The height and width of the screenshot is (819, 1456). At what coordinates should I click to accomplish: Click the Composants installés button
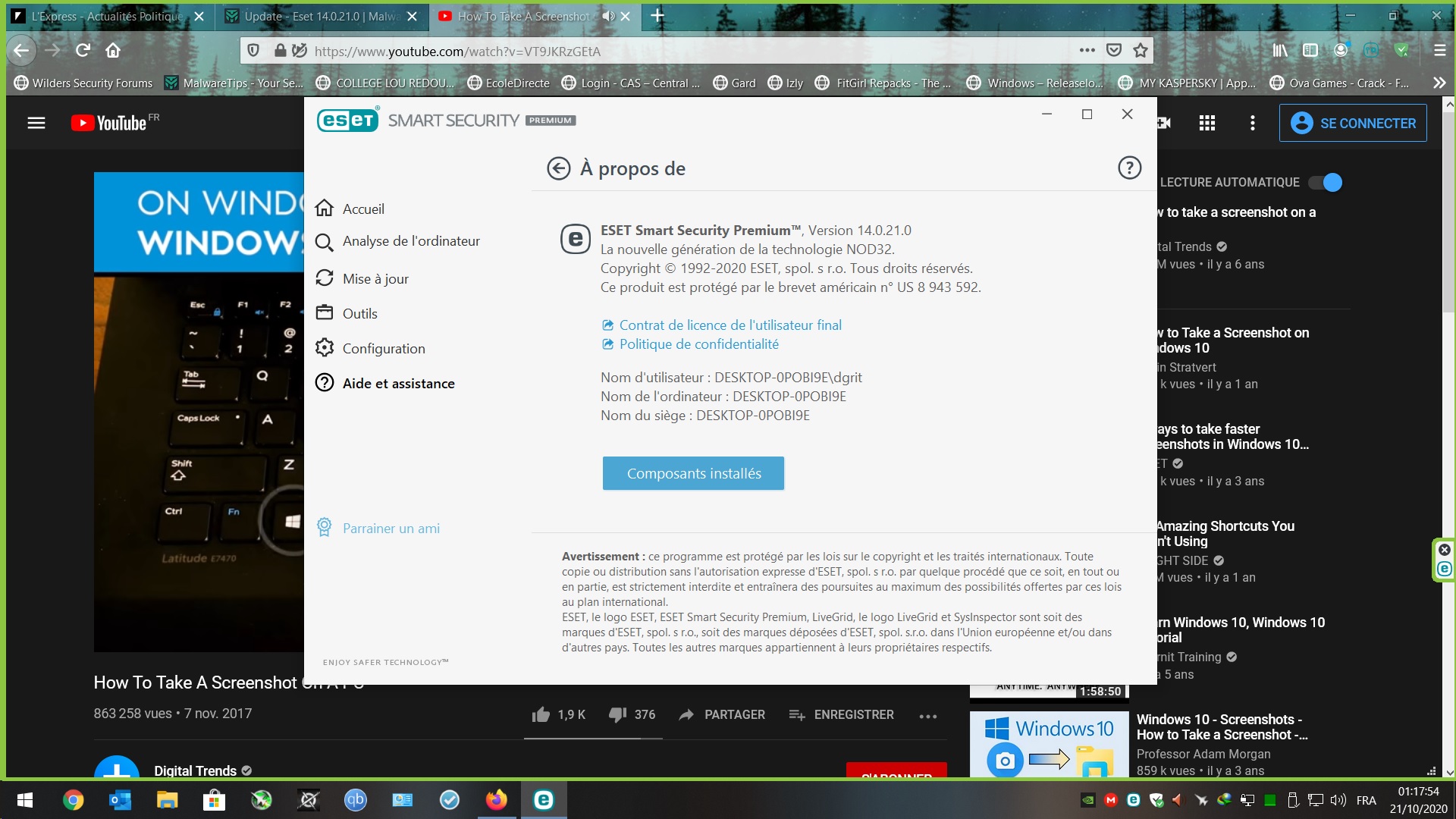point(693,473)
